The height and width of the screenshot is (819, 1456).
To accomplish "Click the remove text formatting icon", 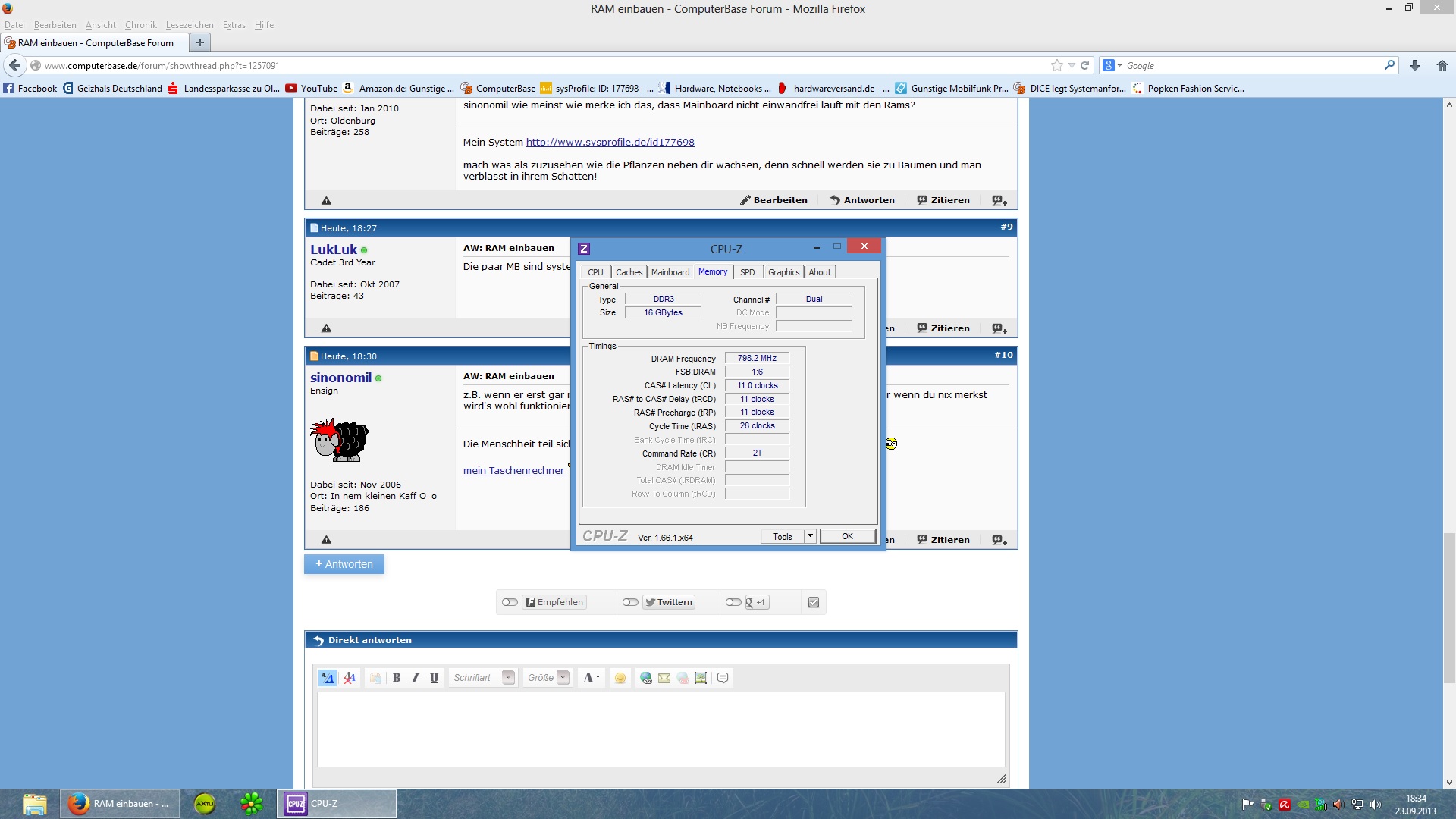I will (350, 678).
